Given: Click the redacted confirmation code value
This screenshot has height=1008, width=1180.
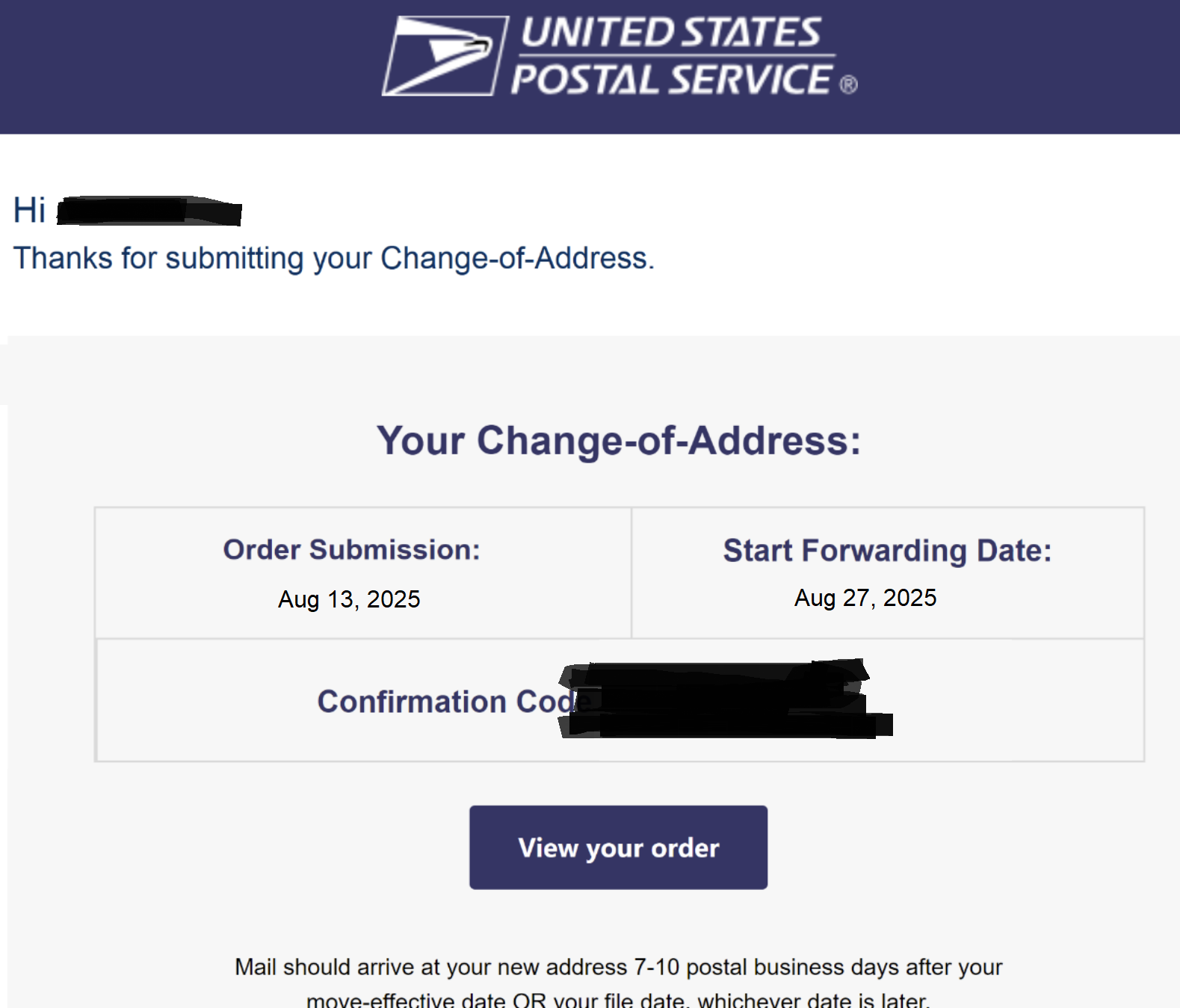Looking at the screenshot, I should (725, 699).
